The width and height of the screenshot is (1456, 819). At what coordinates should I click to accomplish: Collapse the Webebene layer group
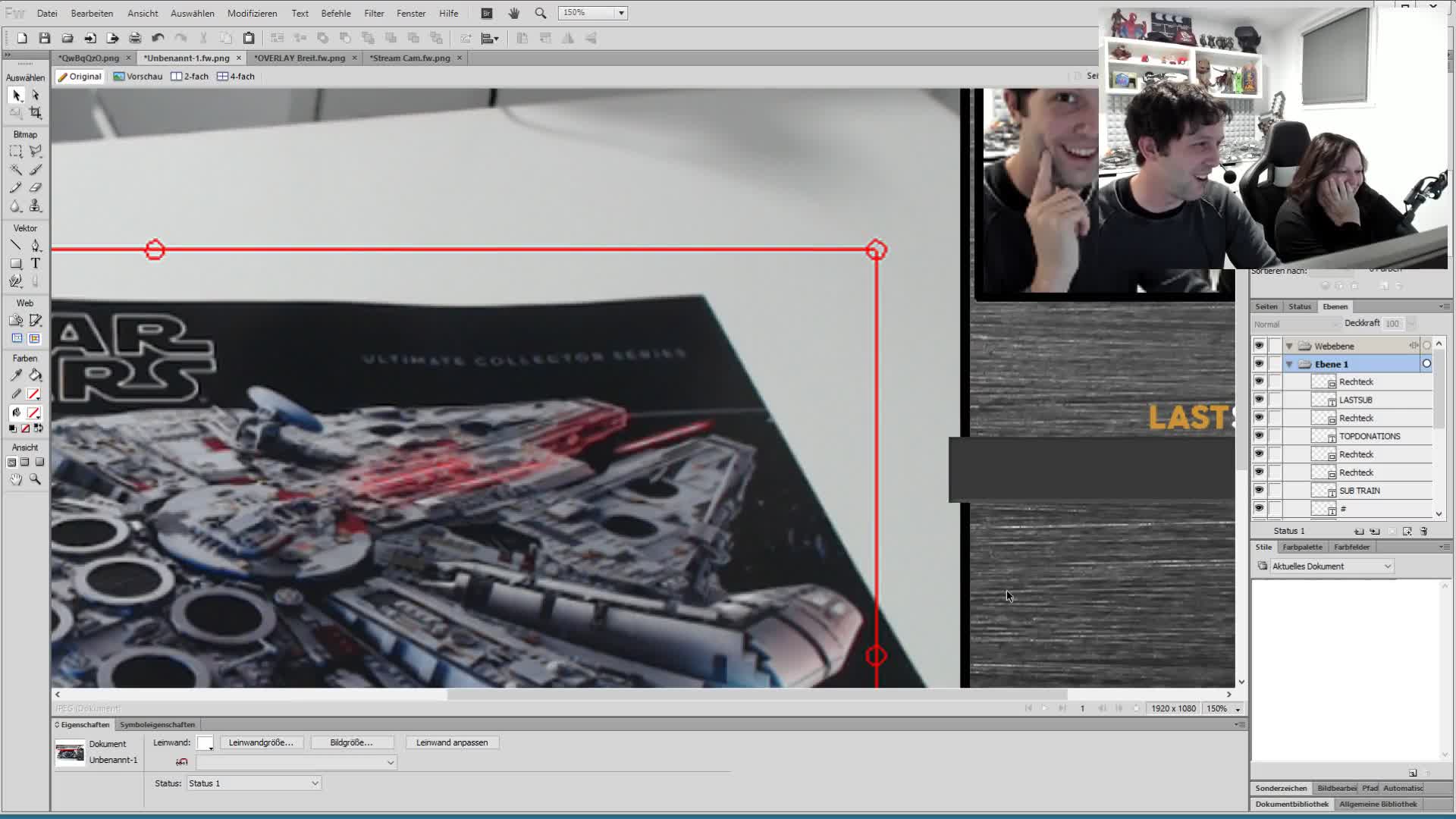coord(1289,346)
